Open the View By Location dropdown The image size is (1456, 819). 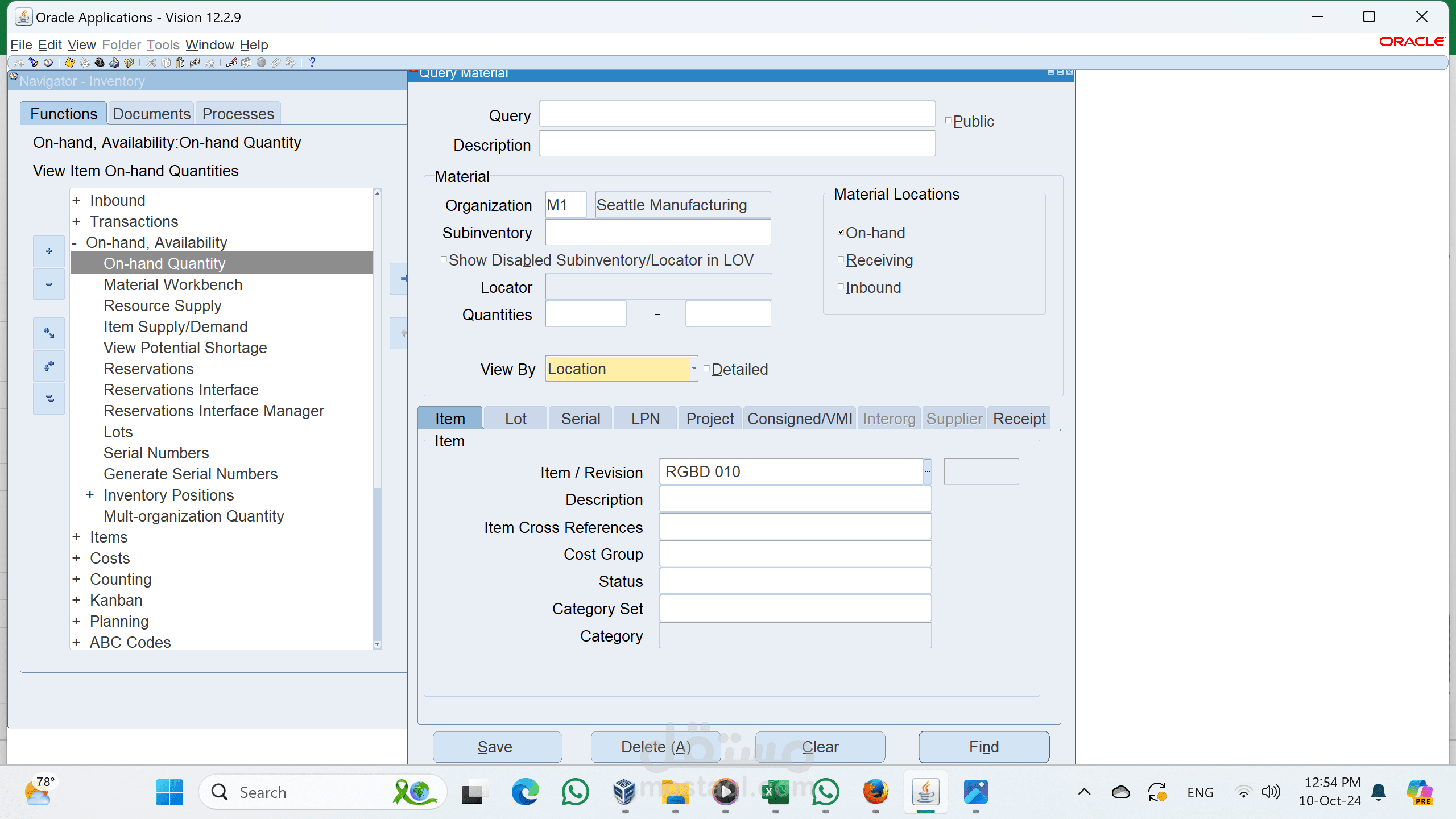pyautogui.click(x=694, y=369)
